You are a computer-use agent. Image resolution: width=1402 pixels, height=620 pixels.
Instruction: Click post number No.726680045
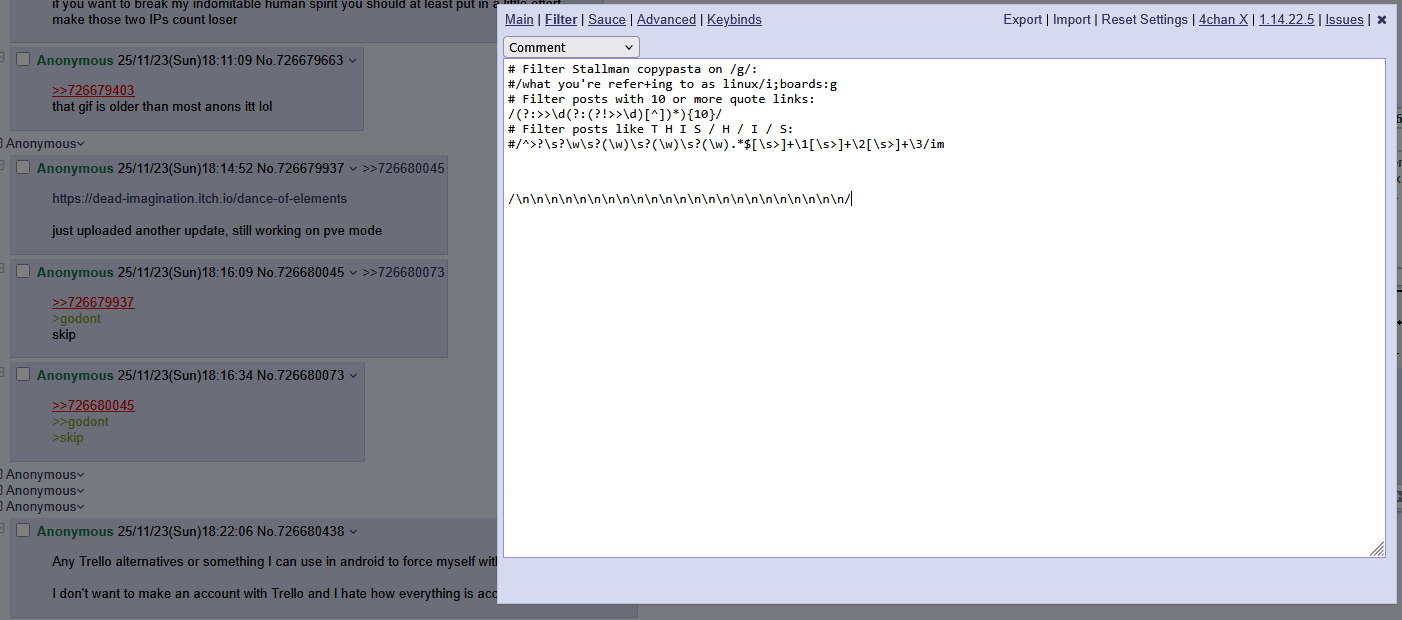(300, 272)
